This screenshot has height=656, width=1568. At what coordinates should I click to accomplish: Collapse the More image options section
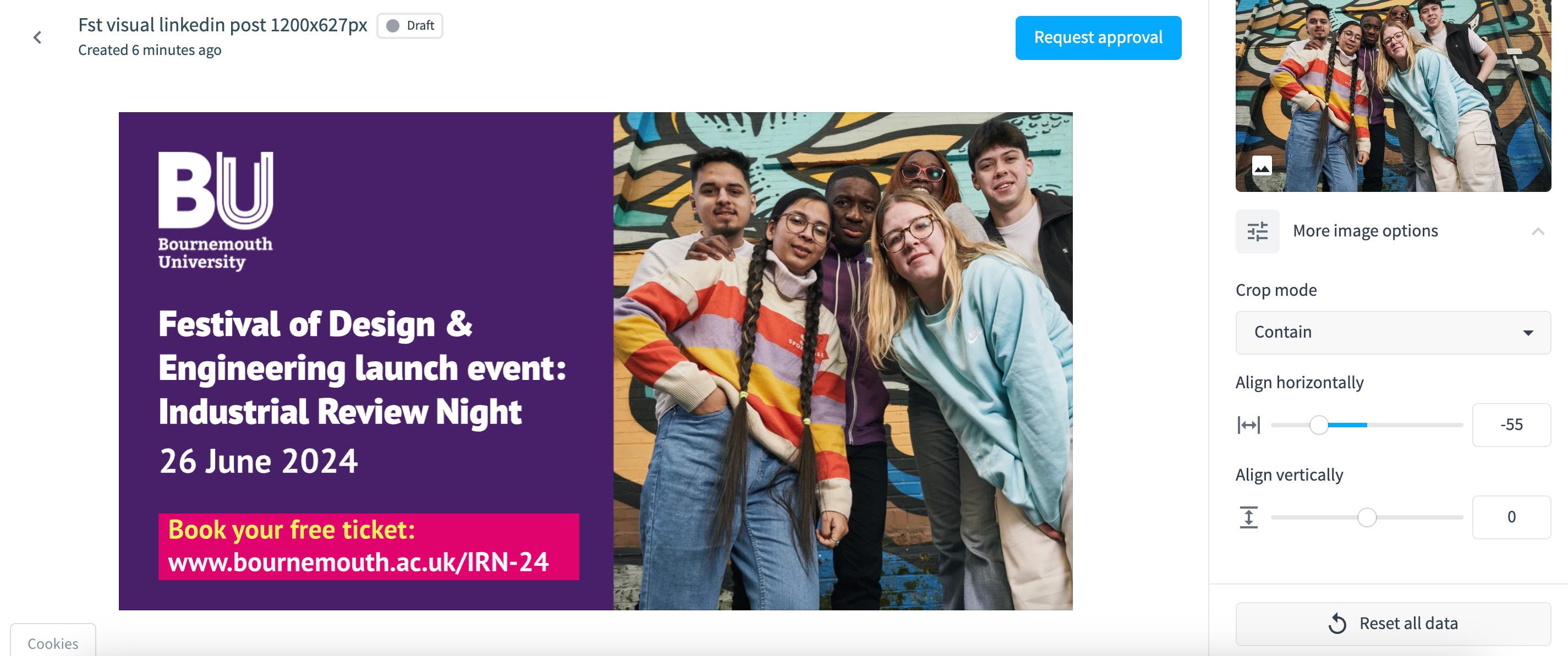pos(1538,231)
